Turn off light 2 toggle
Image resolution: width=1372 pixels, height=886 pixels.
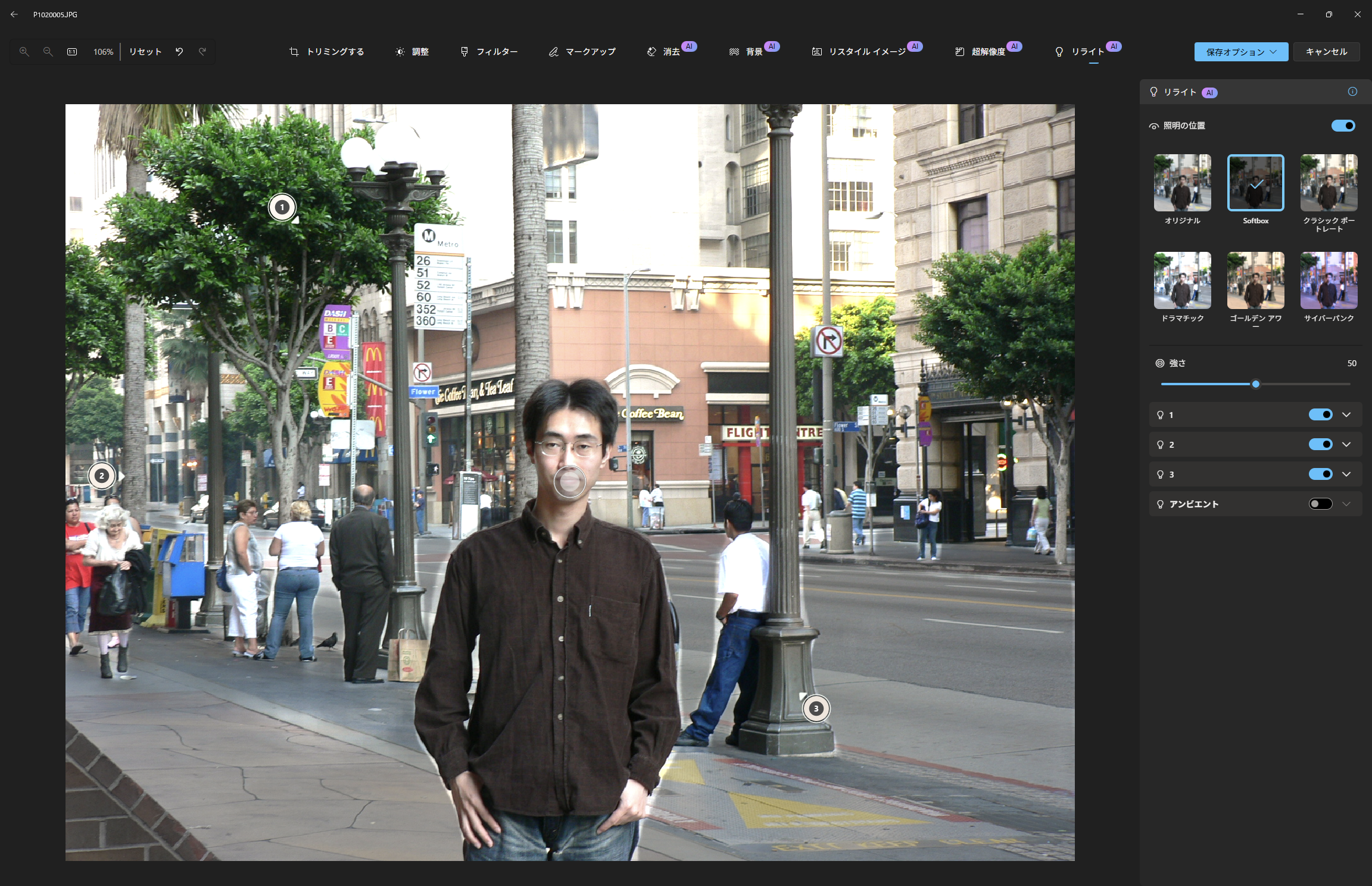pos(1320,444)
